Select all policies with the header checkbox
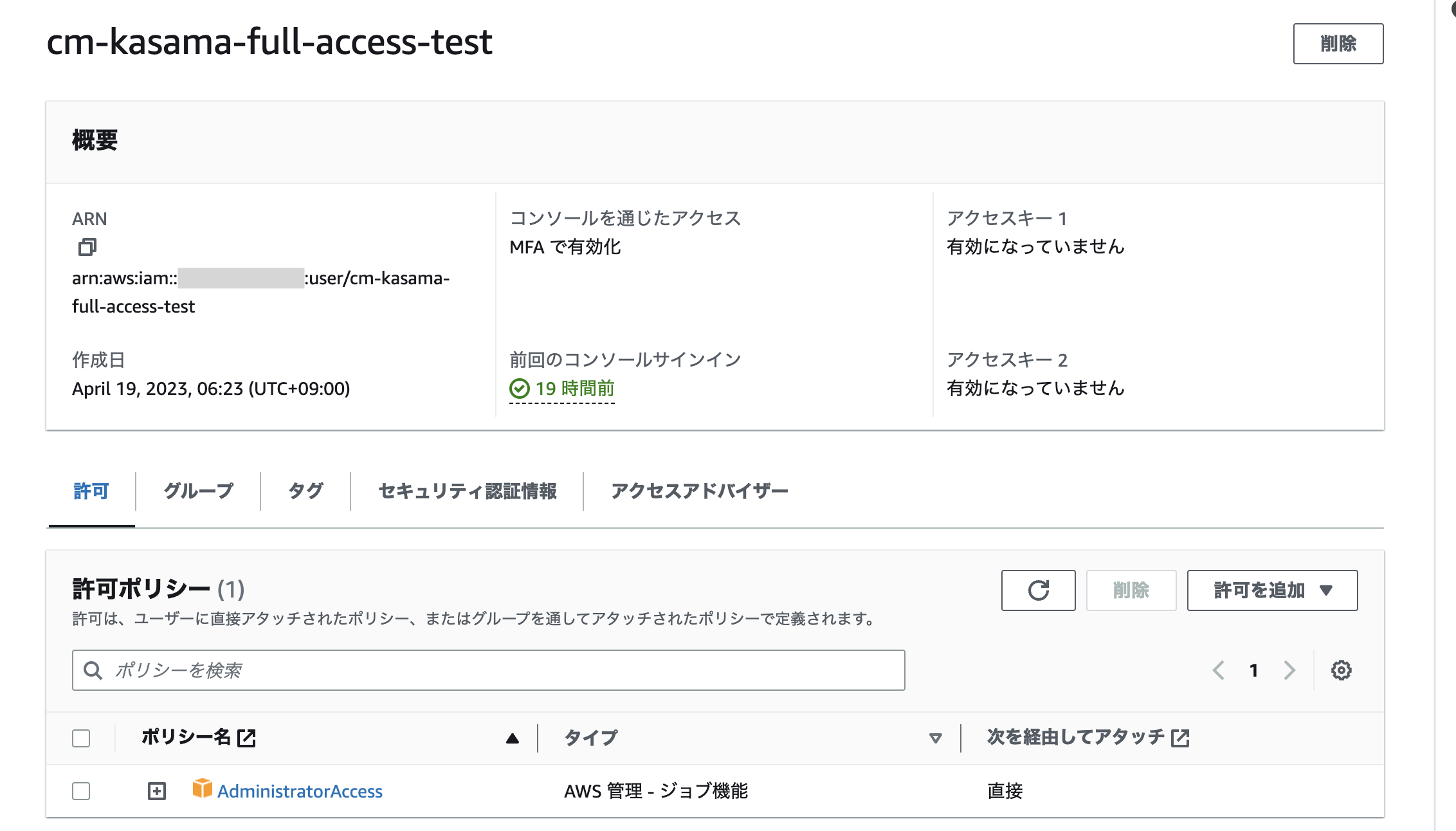 pyautogui.click(x=81, y=738)
